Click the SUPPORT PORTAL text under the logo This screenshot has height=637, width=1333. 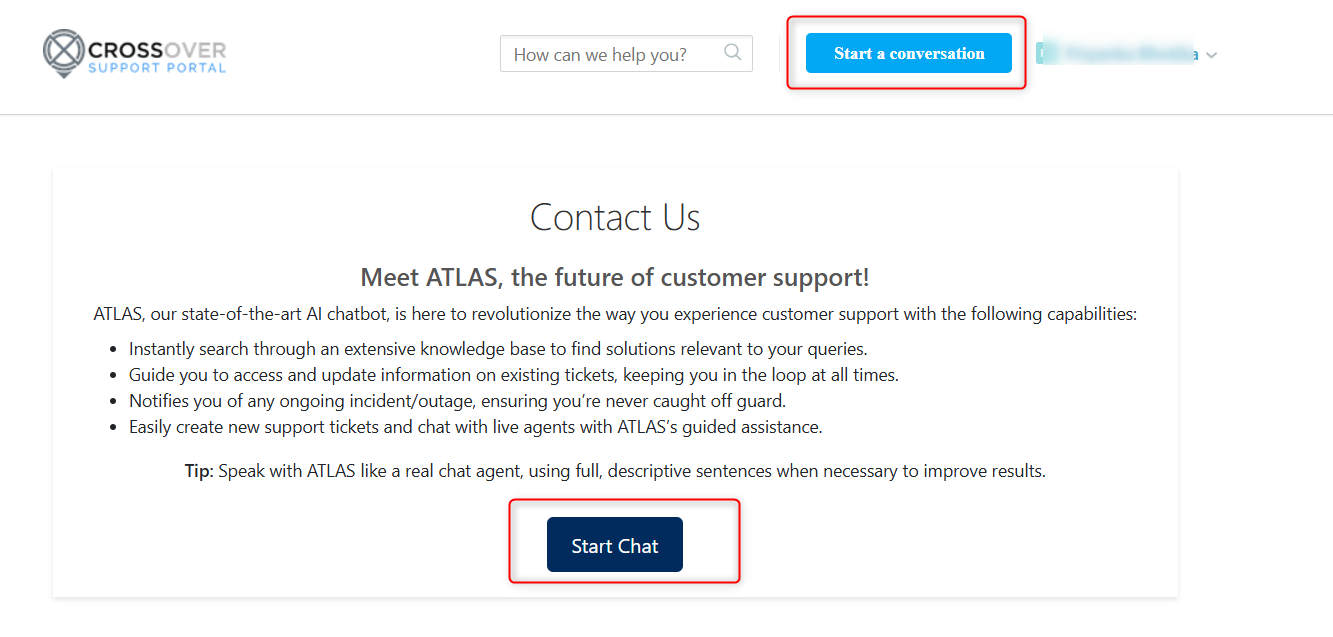pyautogui.click(x=157, y=68)
